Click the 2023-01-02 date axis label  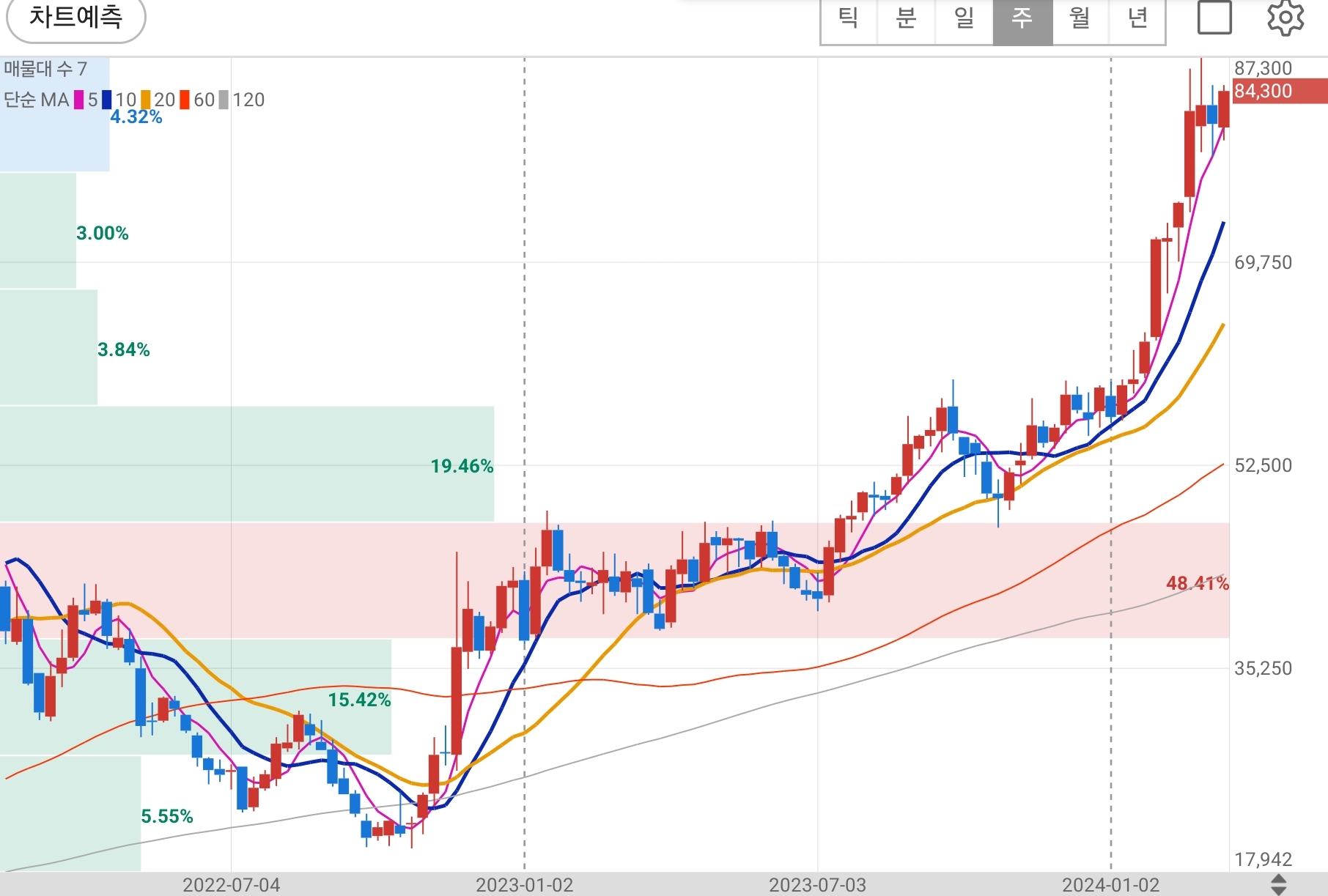524,885
